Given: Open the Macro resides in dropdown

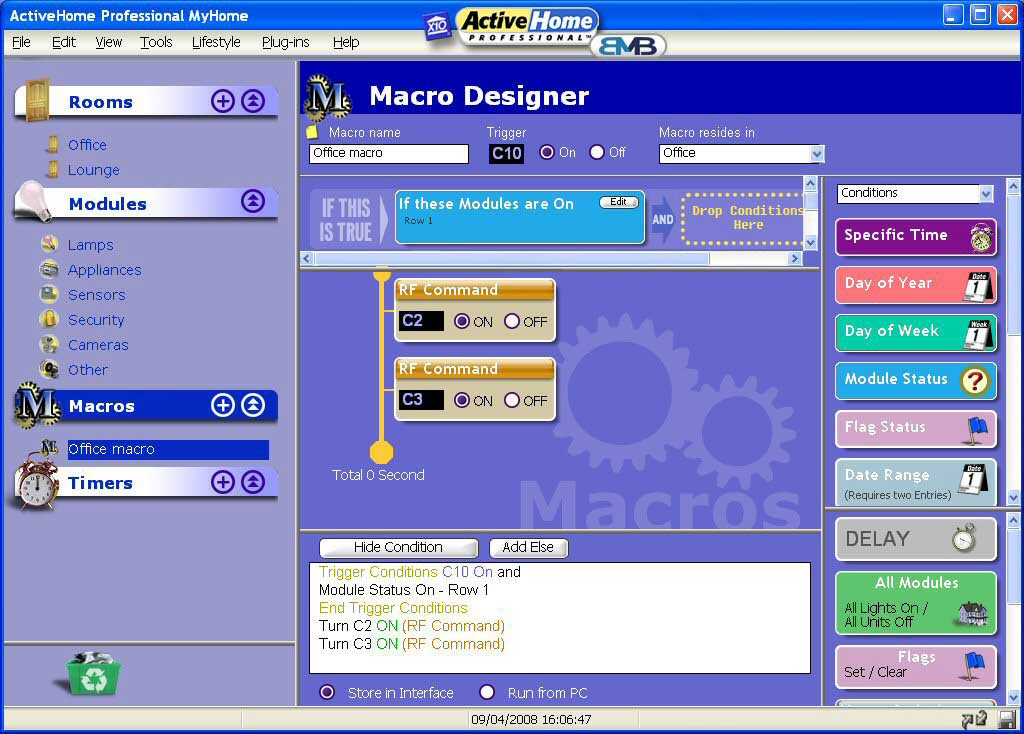Looking at the screenshot, I should [816, 154].
